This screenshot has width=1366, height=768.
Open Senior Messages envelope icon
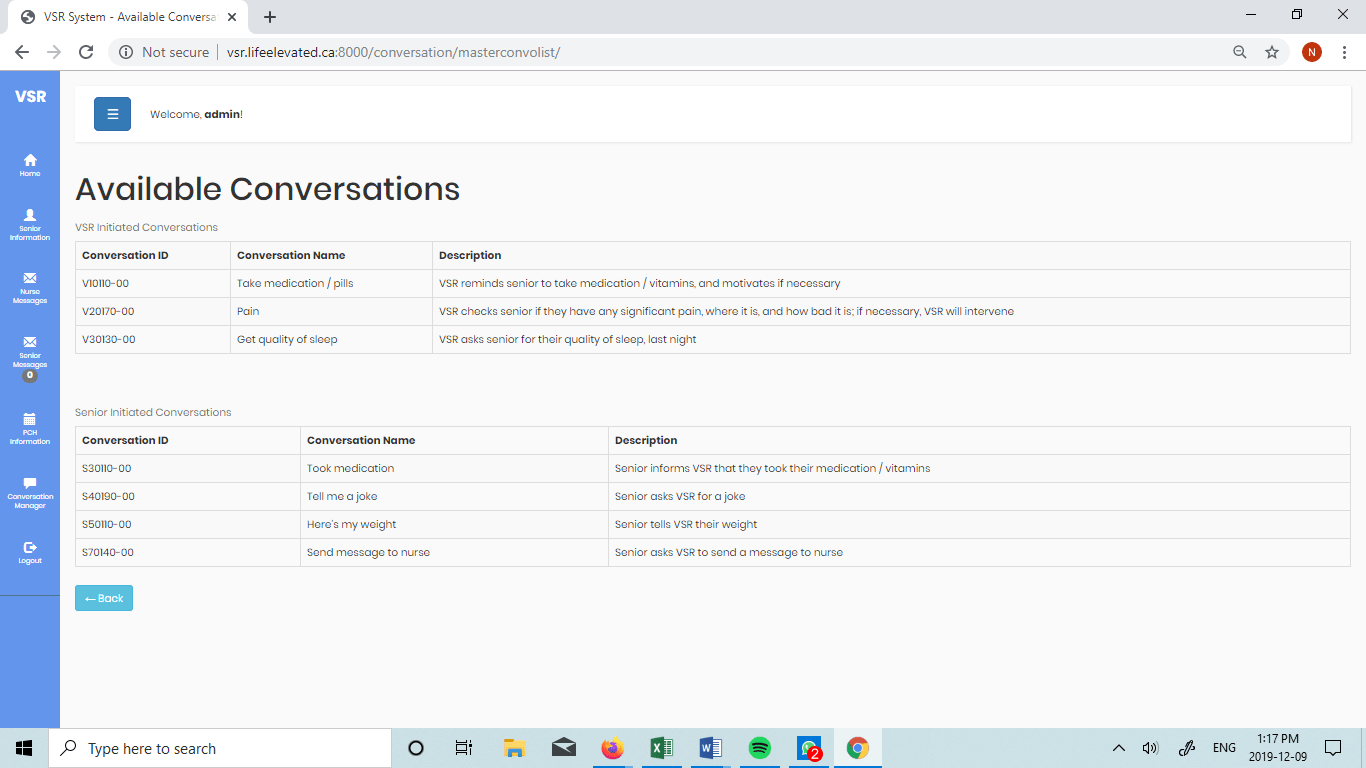point(30,342)
